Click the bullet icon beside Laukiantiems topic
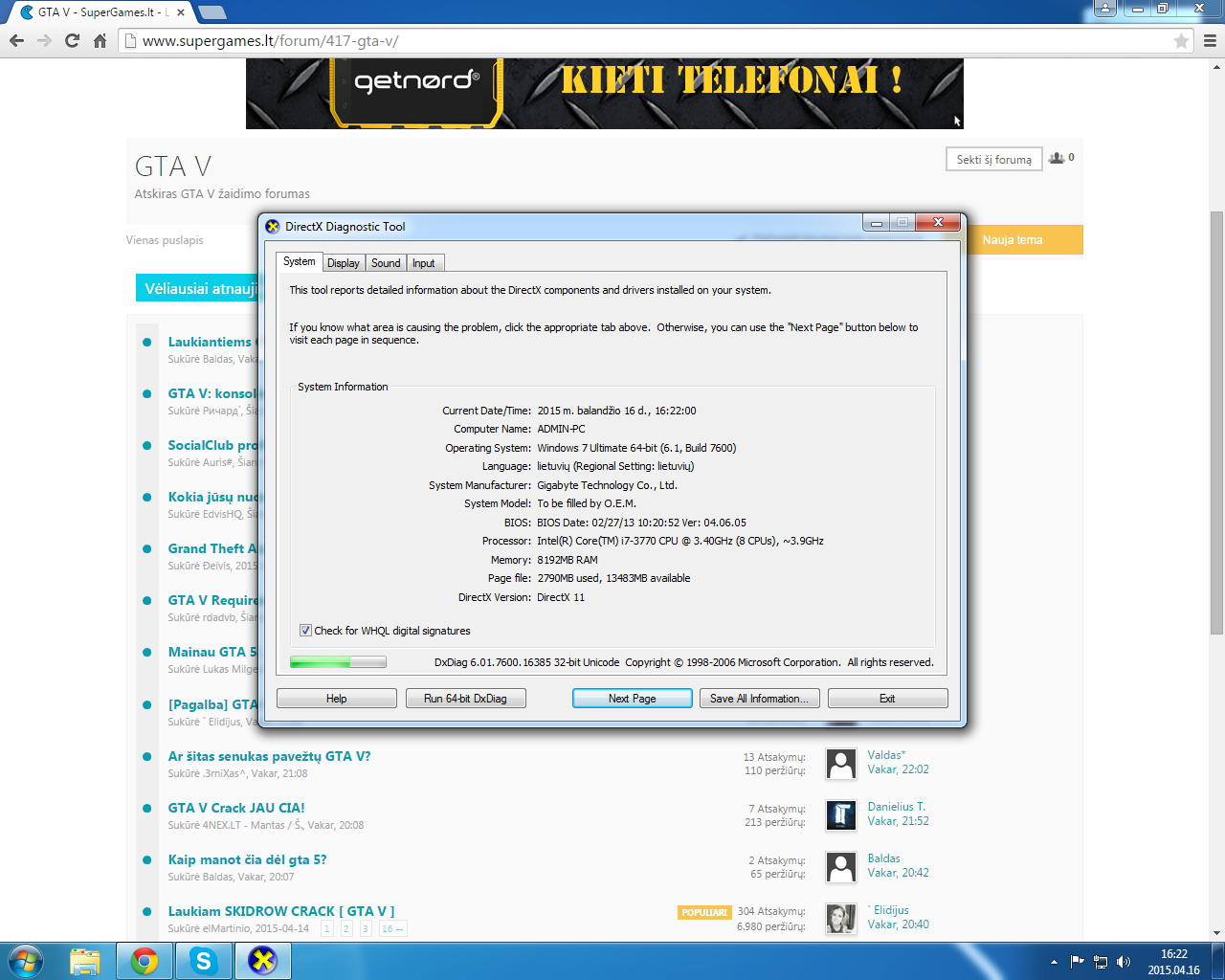This screenshot has width=1225, height=980. click(146, 342)
